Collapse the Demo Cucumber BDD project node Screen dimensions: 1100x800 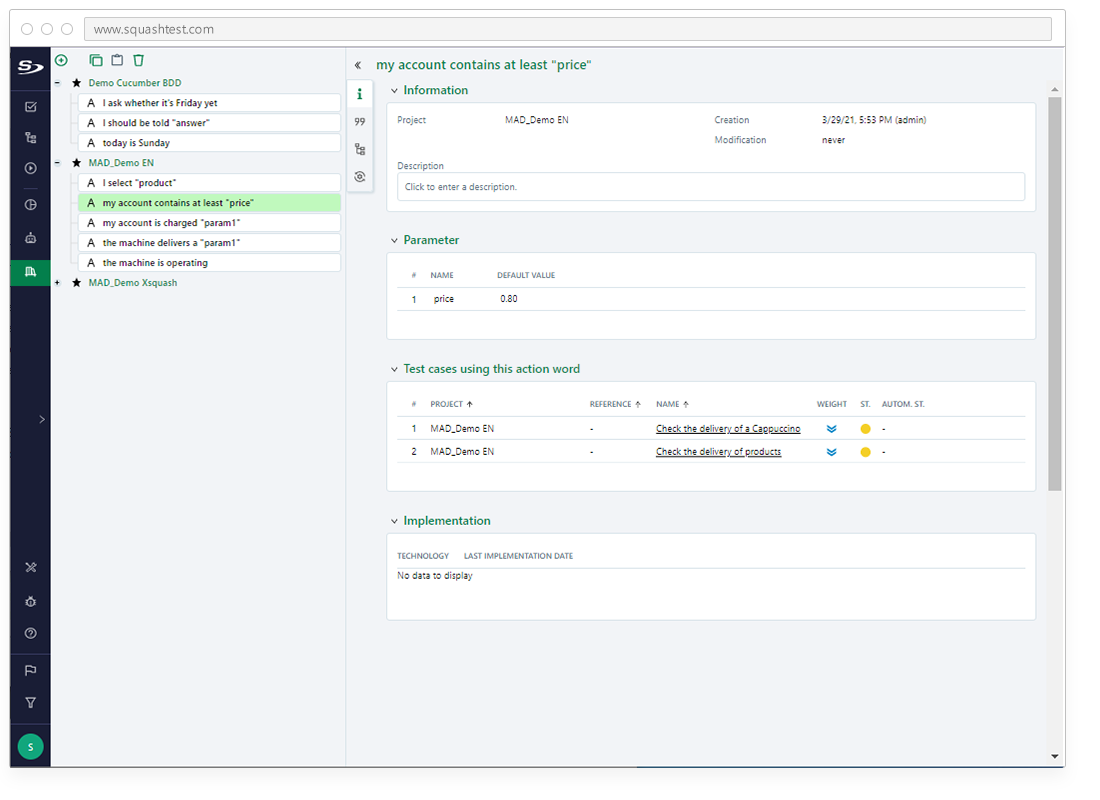click(58, 83)
